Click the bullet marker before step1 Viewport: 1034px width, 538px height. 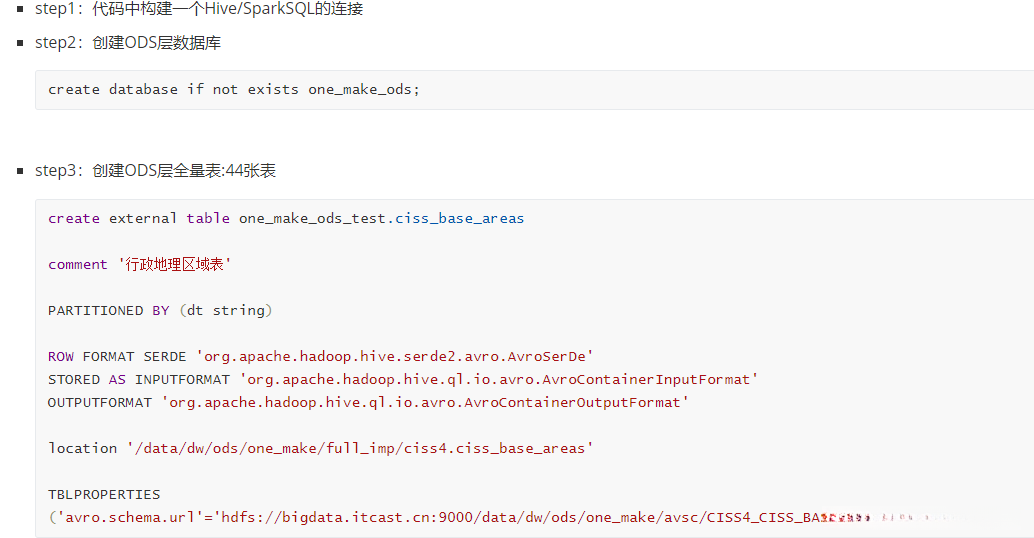[x=20, y=9]
